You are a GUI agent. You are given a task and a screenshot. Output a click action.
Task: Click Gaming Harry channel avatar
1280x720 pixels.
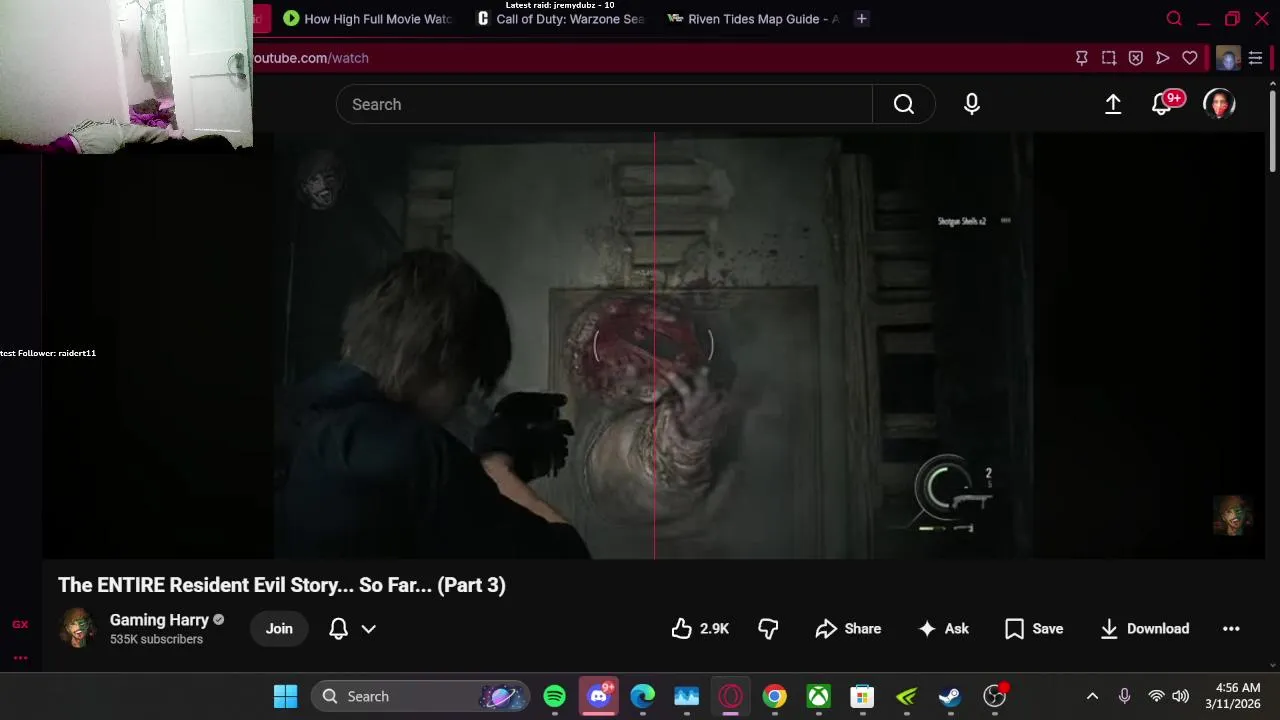[77, 628]
